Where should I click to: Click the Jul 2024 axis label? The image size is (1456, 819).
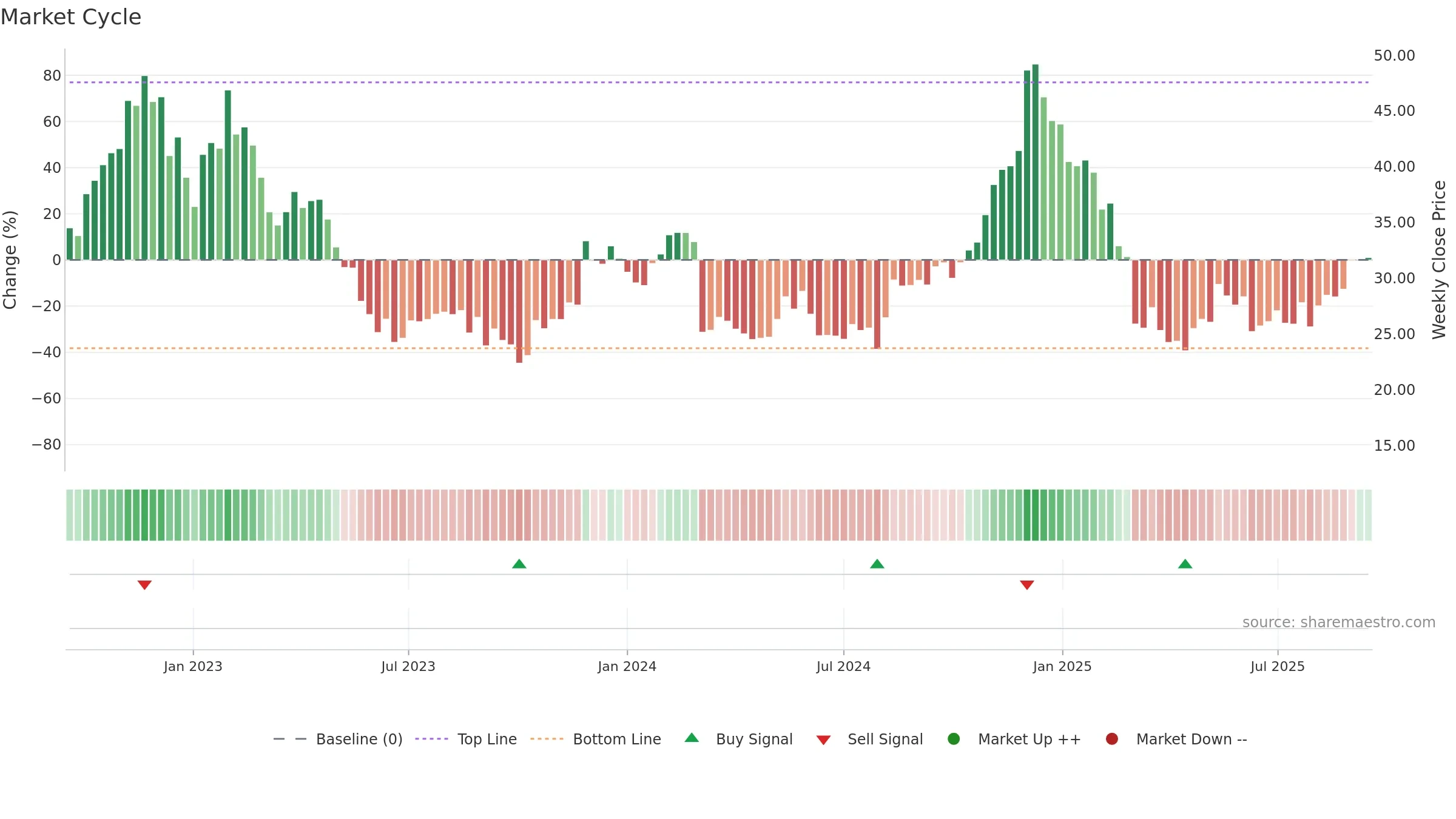pos(843,666)
